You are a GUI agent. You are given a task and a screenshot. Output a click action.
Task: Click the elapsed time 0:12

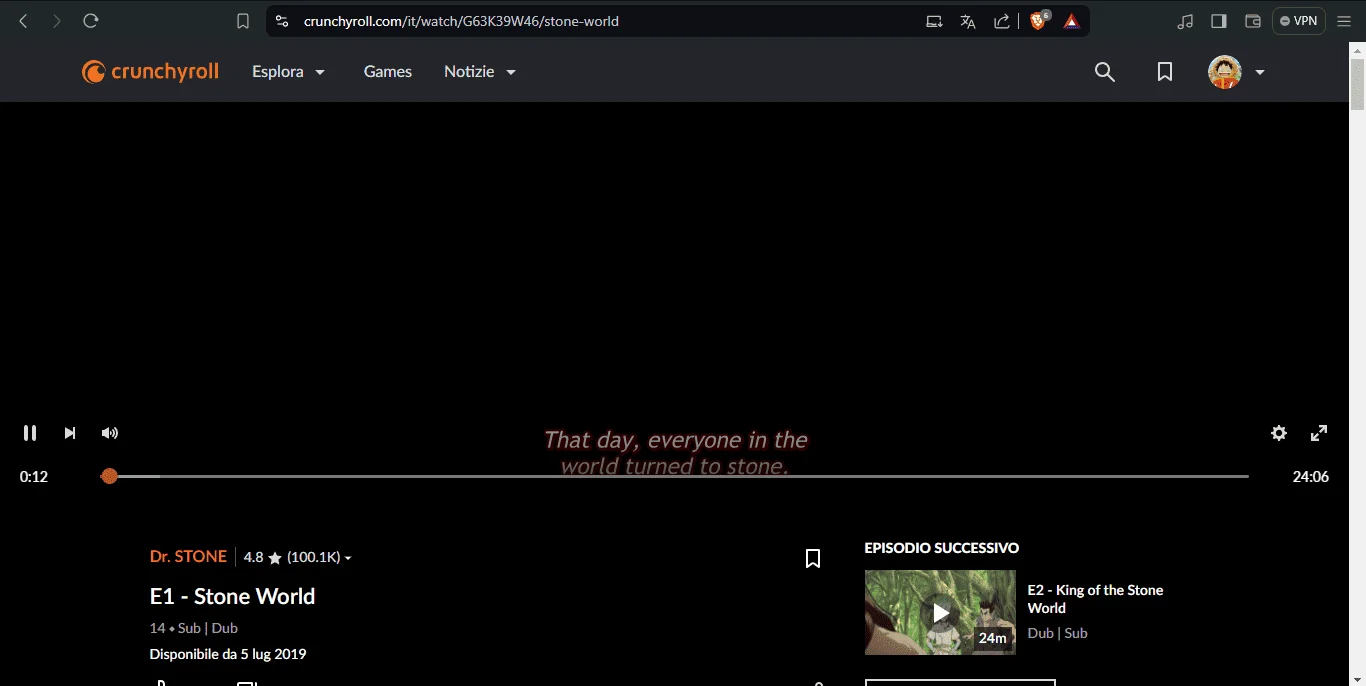click(34, 477)
